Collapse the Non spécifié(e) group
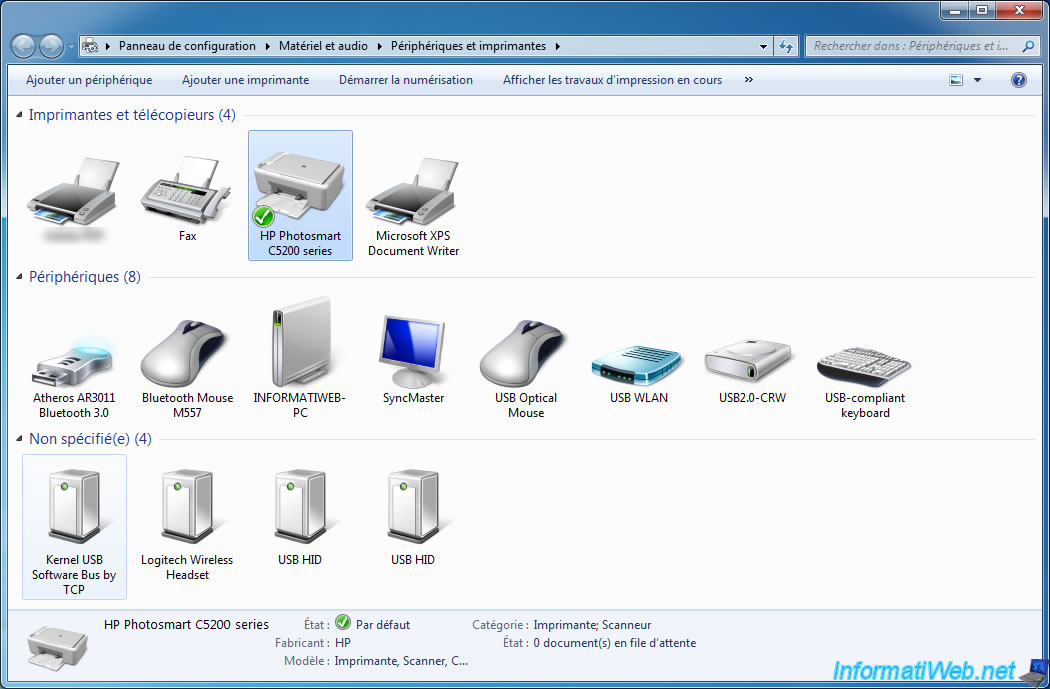 pyautogui.click(x=19, y=439)
